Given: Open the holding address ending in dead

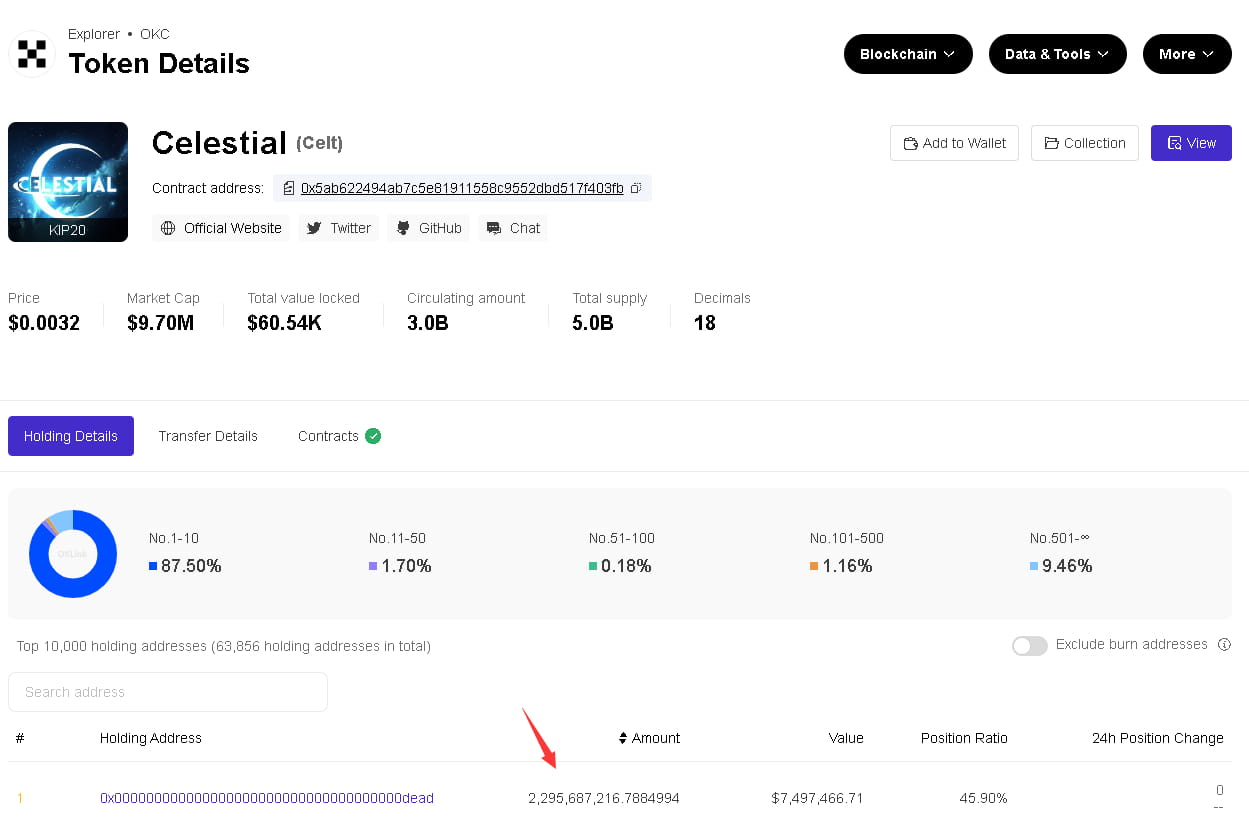Looking at the screenshot, I should 267,798.
